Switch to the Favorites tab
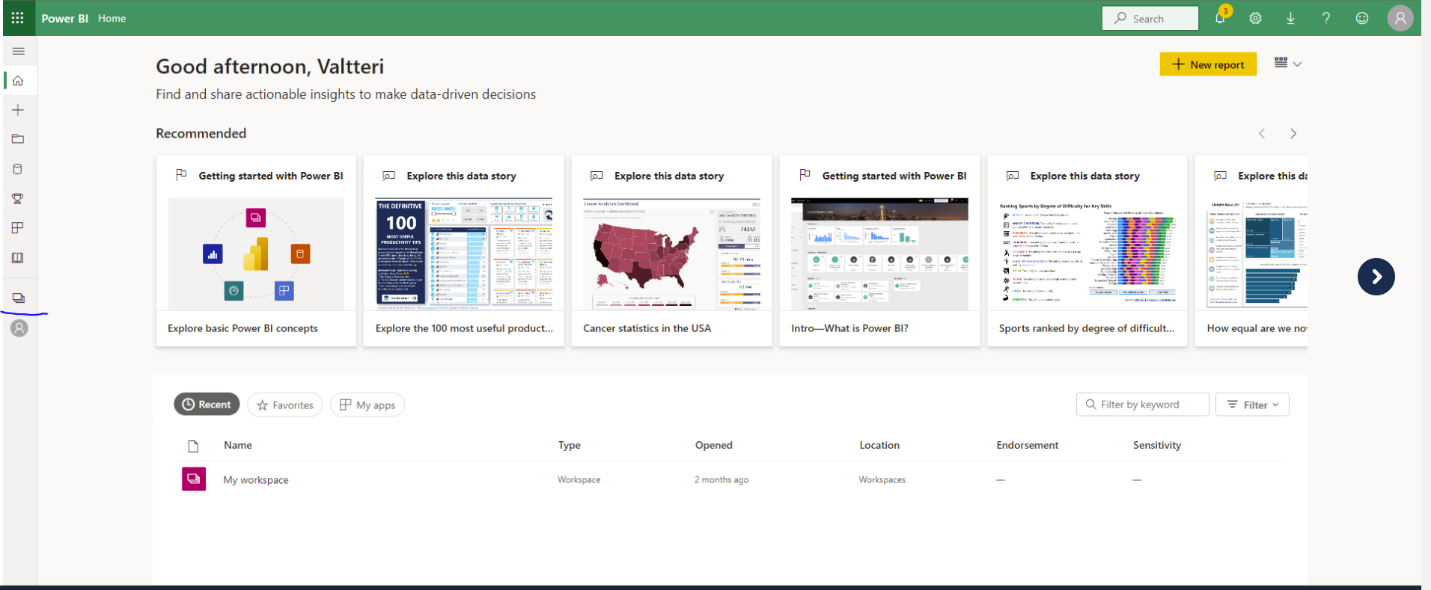This screenshot has height=590, width=1431. 285,405
